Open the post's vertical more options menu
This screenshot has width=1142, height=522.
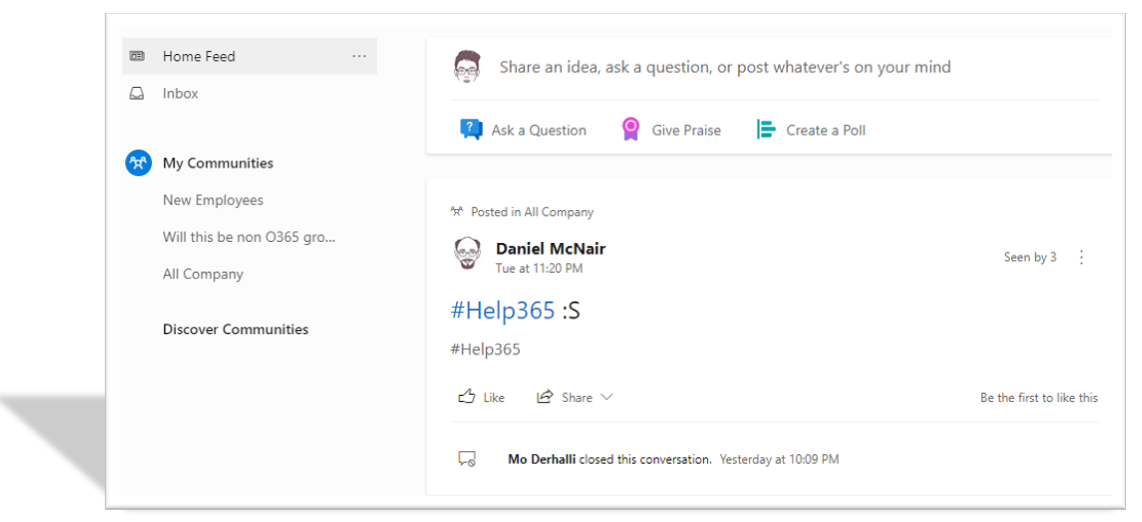tap(1081, 257)
